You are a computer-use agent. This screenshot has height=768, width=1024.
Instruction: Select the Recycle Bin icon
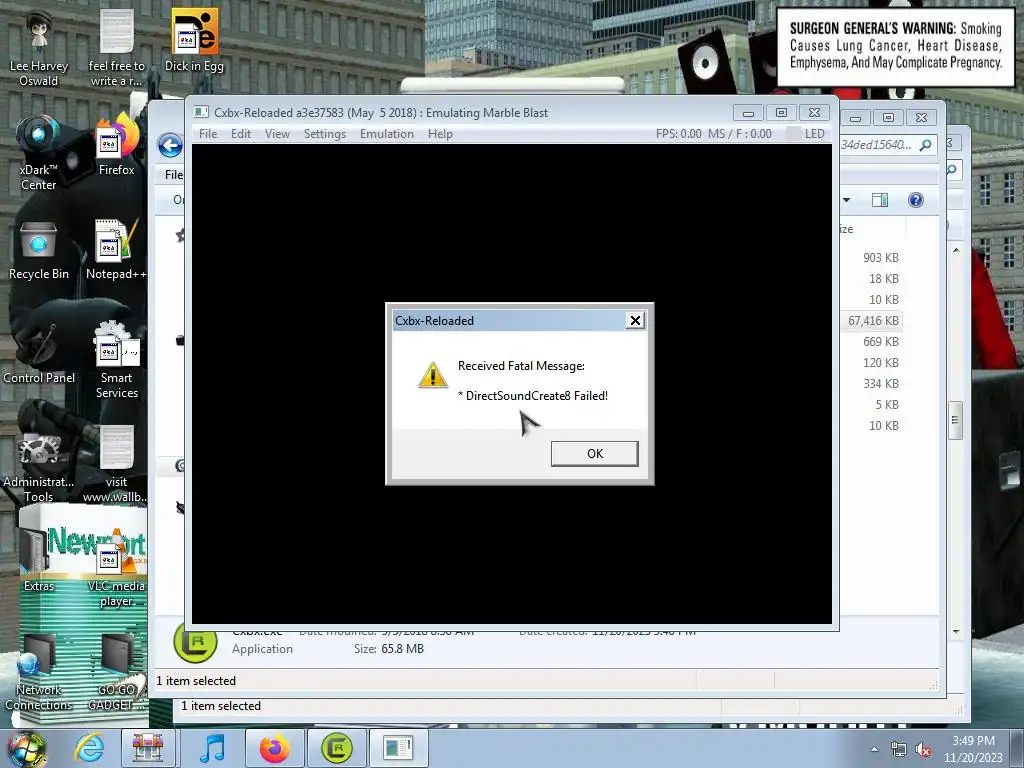[39, 251]
